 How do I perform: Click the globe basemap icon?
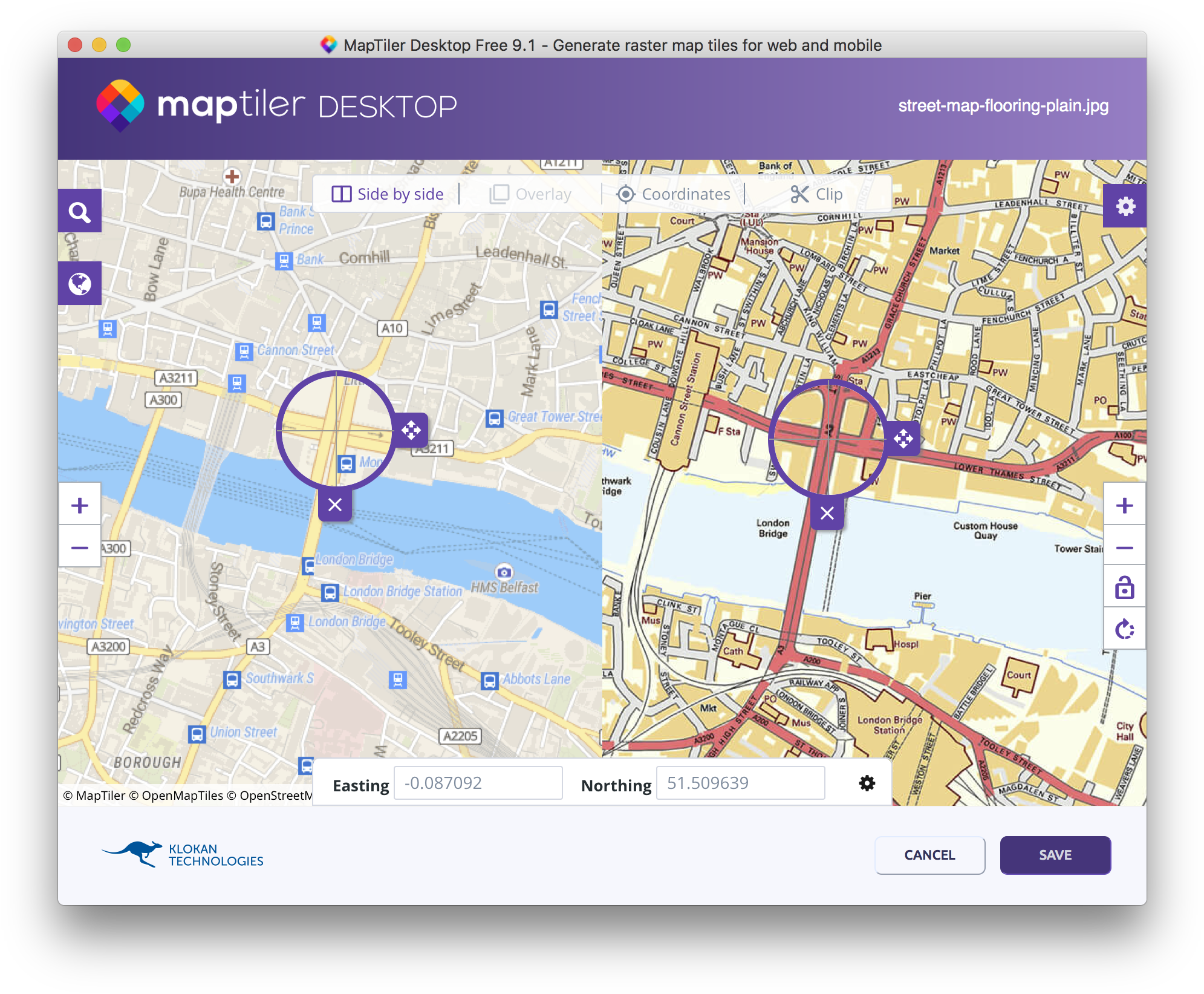(x=80, y=284)
